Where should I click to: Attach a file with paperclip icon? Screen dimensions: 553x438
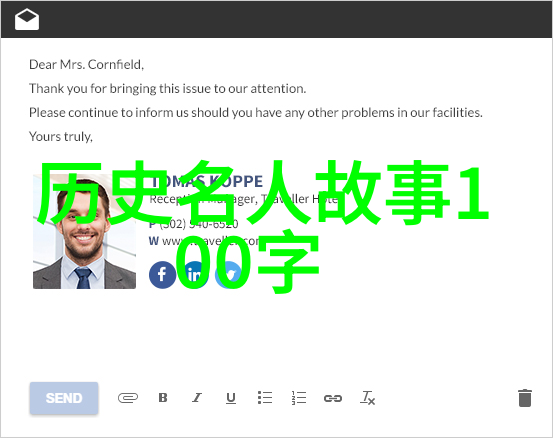point(128,398)
